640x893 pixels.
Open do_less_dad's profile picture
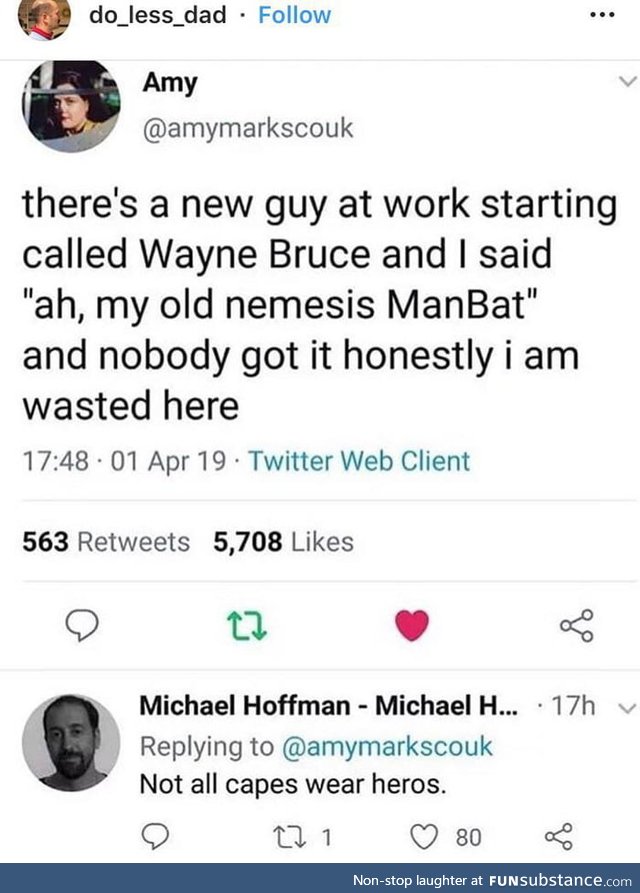(45, 19)
